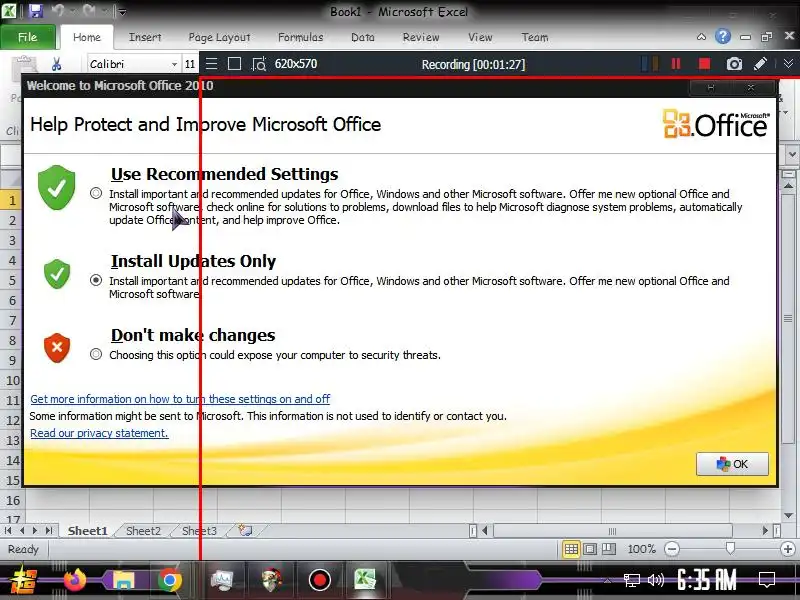Select the Sheet3 worksheet tab
Viewport: 800px width, 600px height.
[199, 531]
